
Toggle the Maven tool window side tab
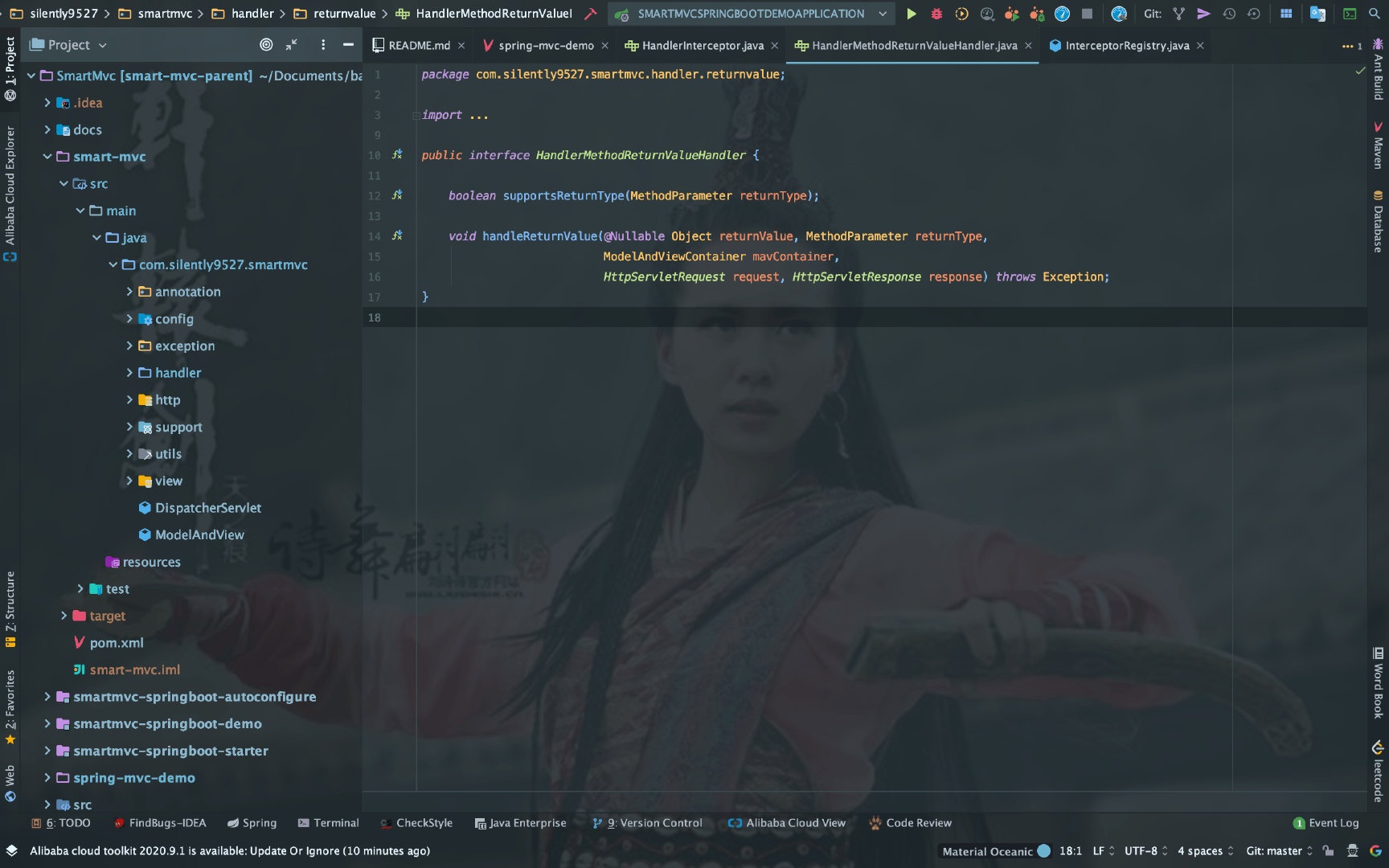pos(1378,145)
